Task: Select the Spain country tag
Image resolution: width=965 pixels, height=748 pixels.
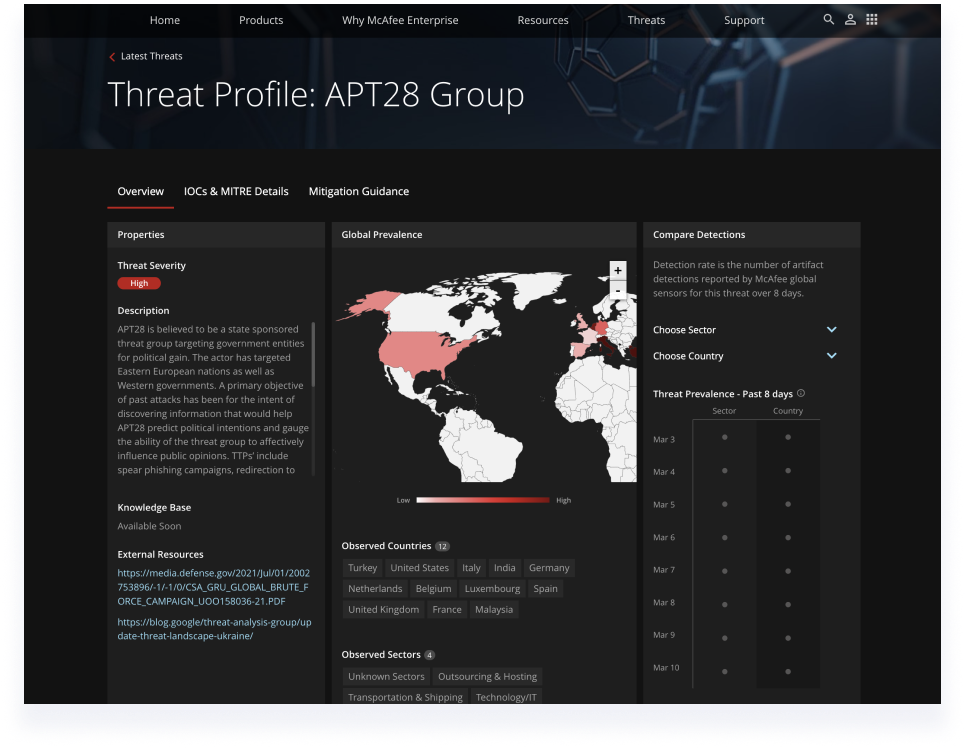Action: pyautogui.click(x=545, y=589)
